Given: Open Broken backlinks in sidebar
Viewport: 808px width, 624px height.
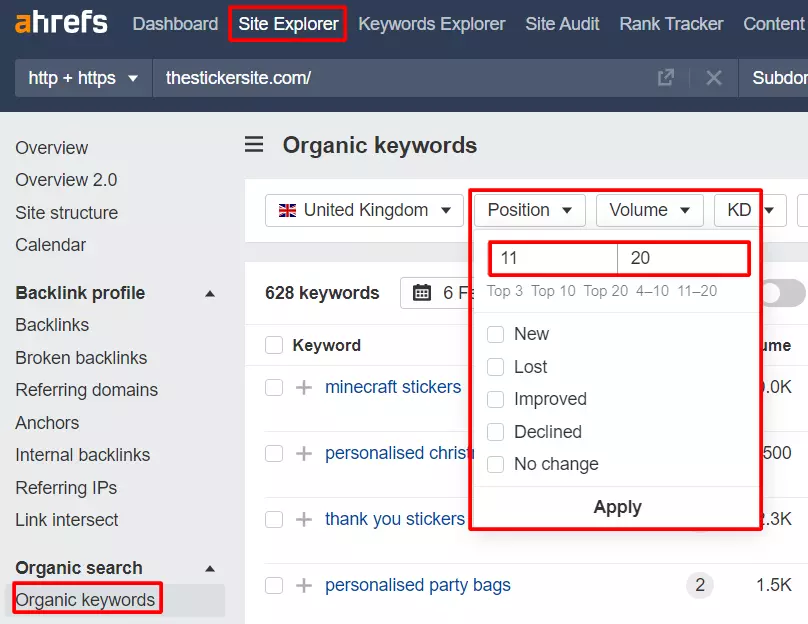Looking at the screenshot, I should pyautogui.click(x=81, y=358).
